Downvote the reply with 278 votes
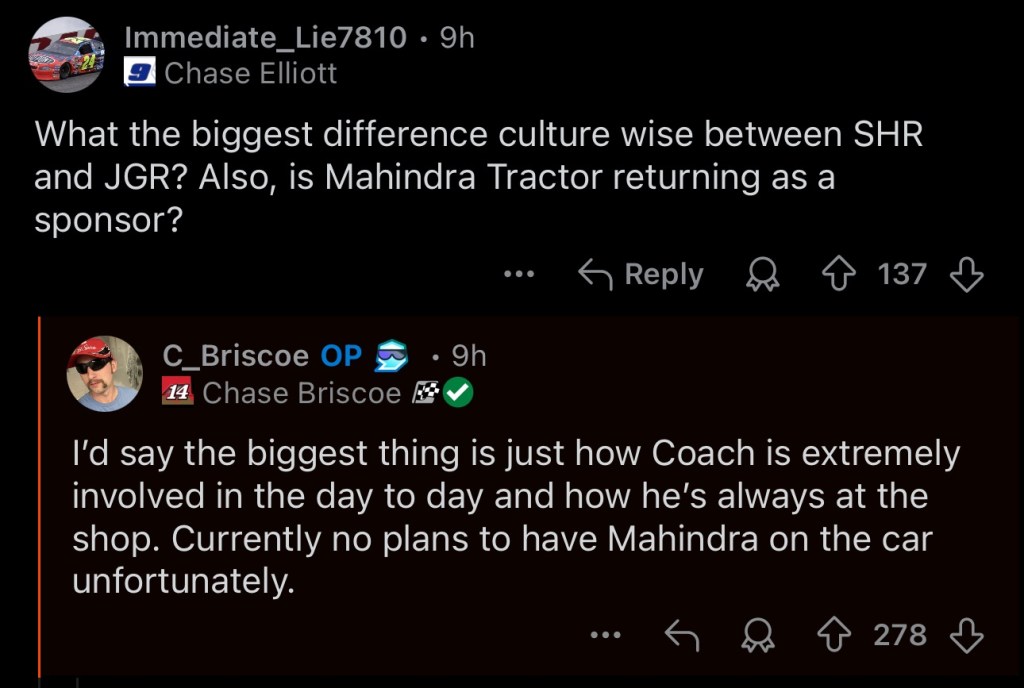 [x=967, y=634]
